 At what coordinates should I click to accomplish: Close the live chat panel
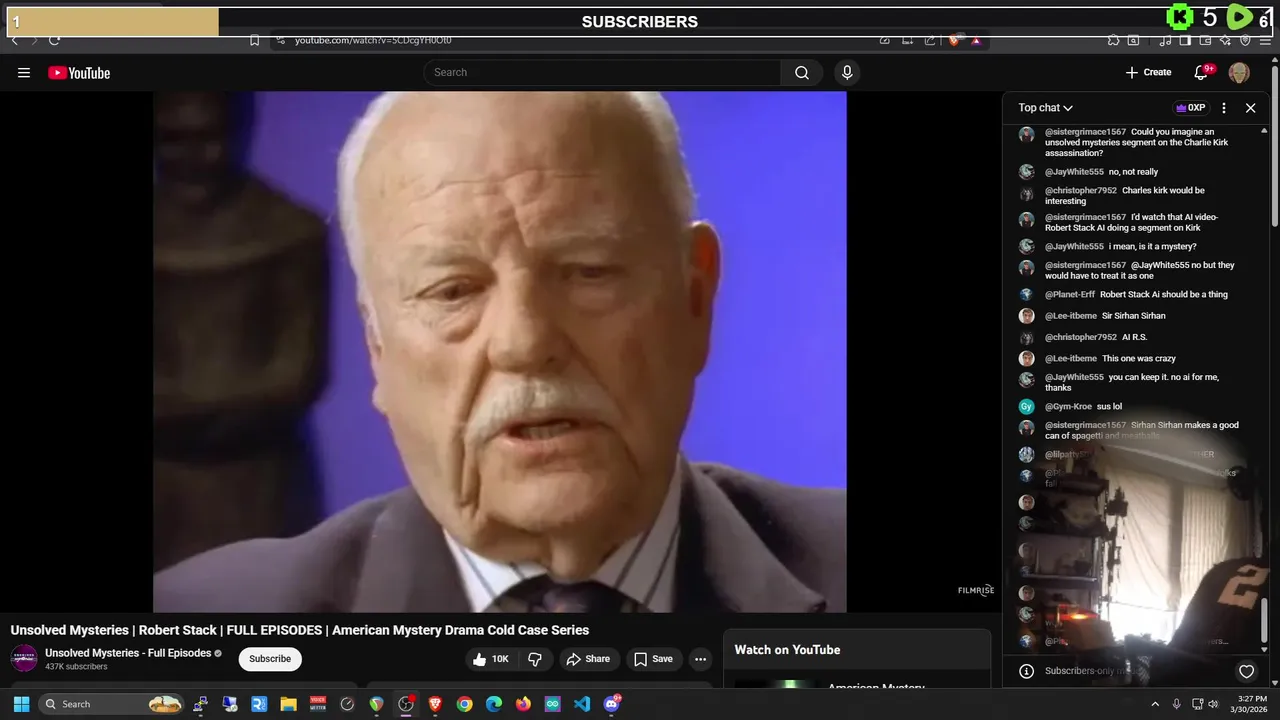click(x=1250, y=108)
